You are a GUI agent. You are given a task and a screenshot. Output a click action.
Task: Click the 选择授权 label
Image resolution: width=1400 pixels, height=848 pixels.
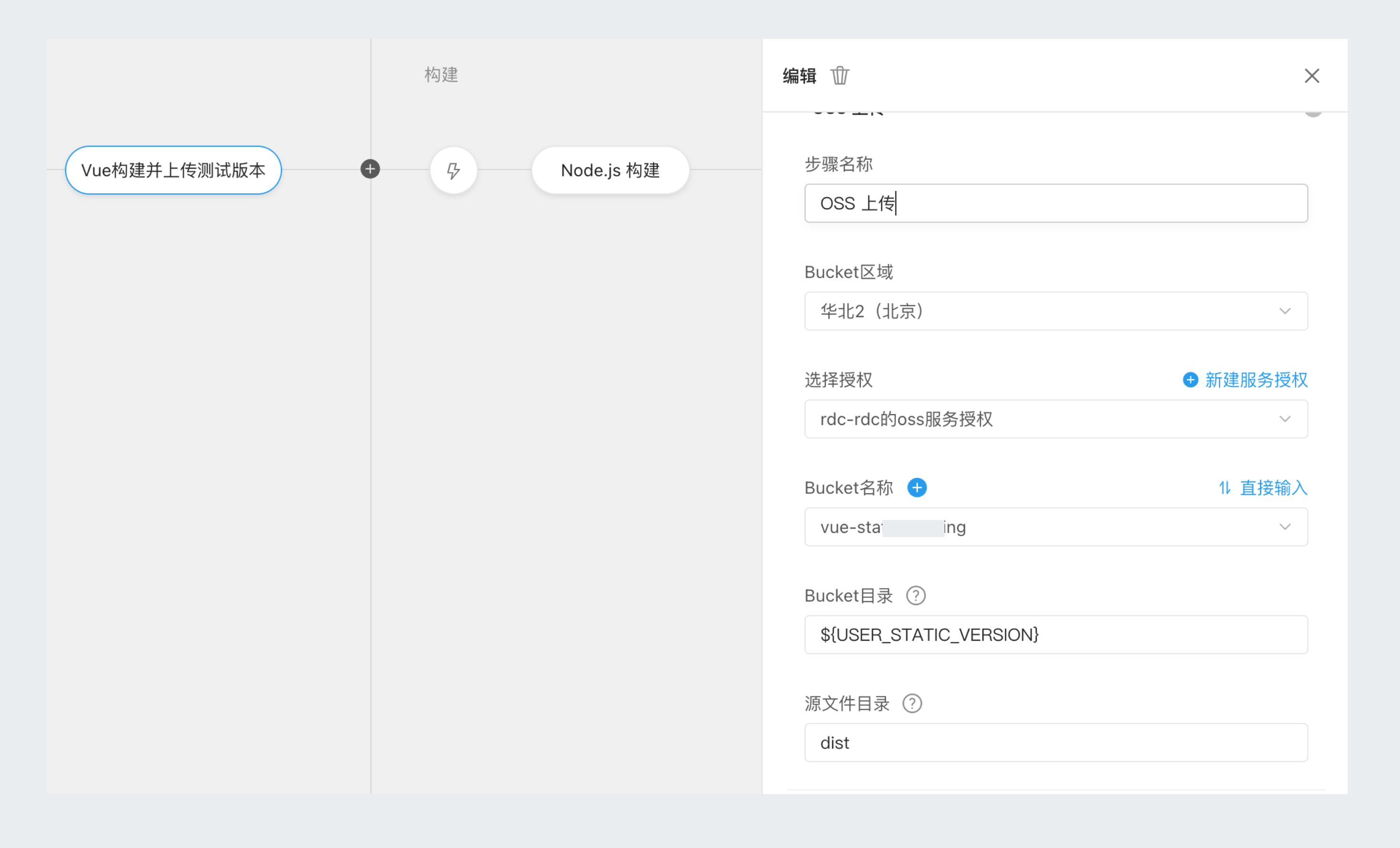[x=838, y=379]
